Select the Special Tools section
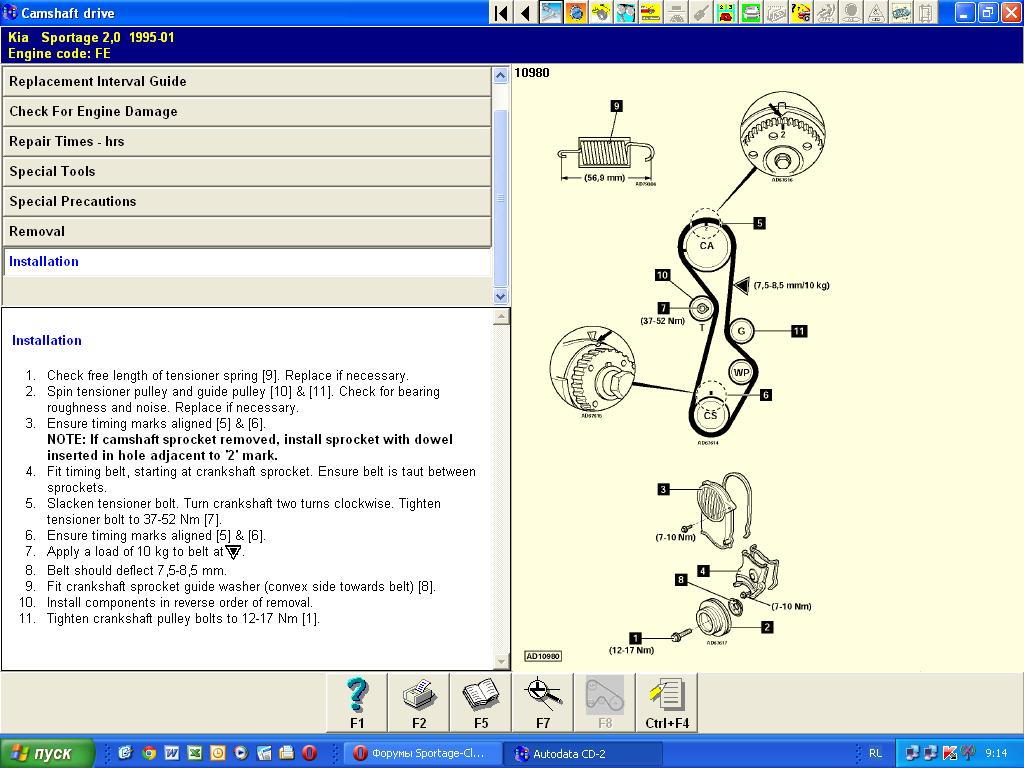 click(x=247, y=172)
